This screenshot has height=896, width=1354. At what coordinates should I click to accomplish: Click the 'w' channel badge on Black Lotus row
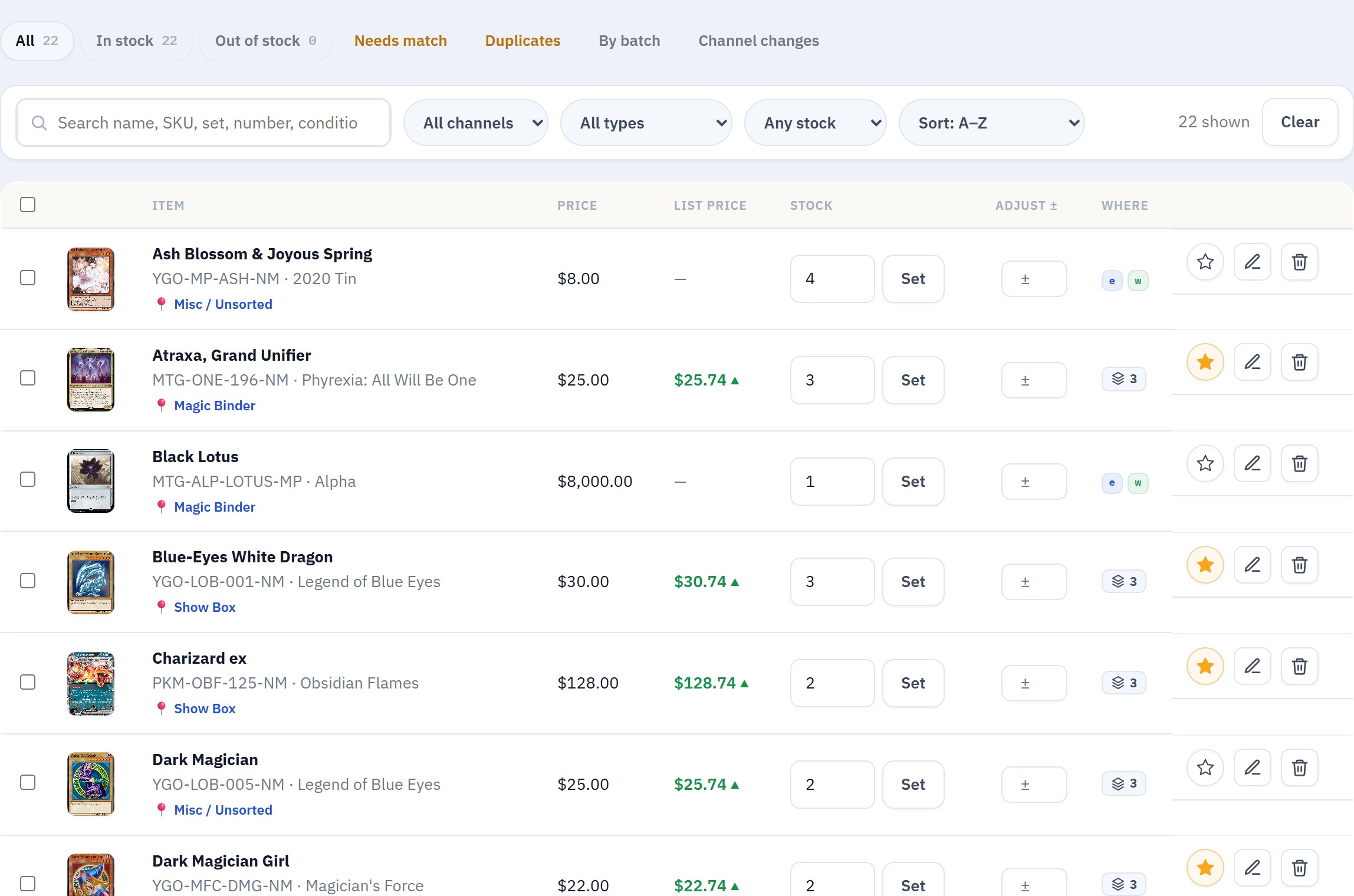click(x=1138, y=483)
